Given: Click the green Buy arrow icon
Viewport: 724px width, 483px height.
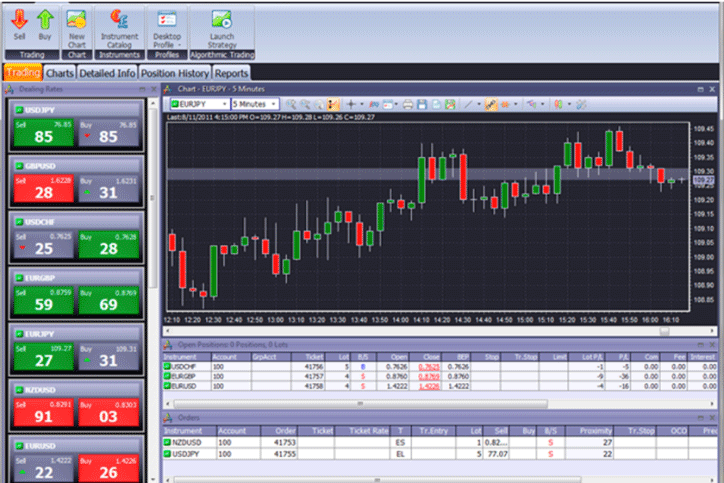Looking at the screenshot, I should coord(44,18).
